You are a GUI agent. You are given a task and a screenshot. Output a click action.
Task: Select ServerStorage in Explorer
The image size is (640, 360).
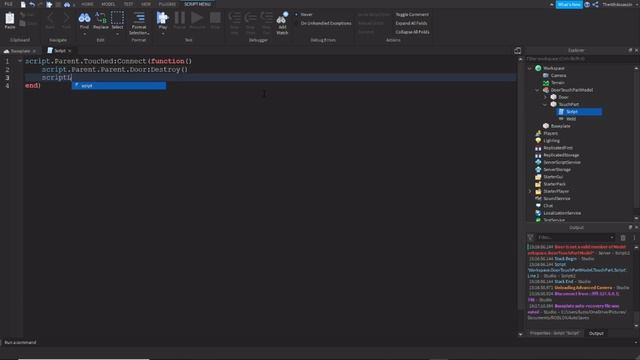(557, 169)
